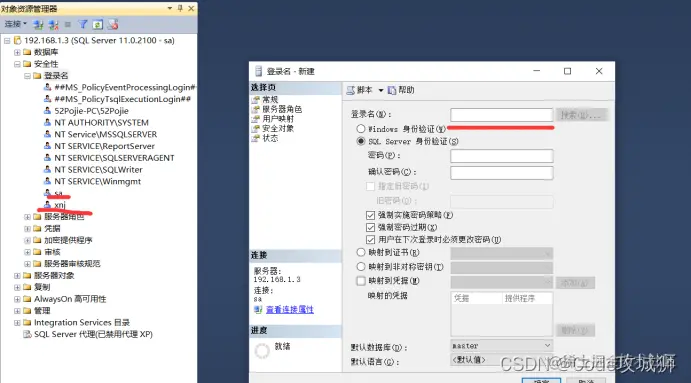Uncheck 用户在下次登录时必须更改密码 checkbox
691x383 pixels.
pos(371,240)
